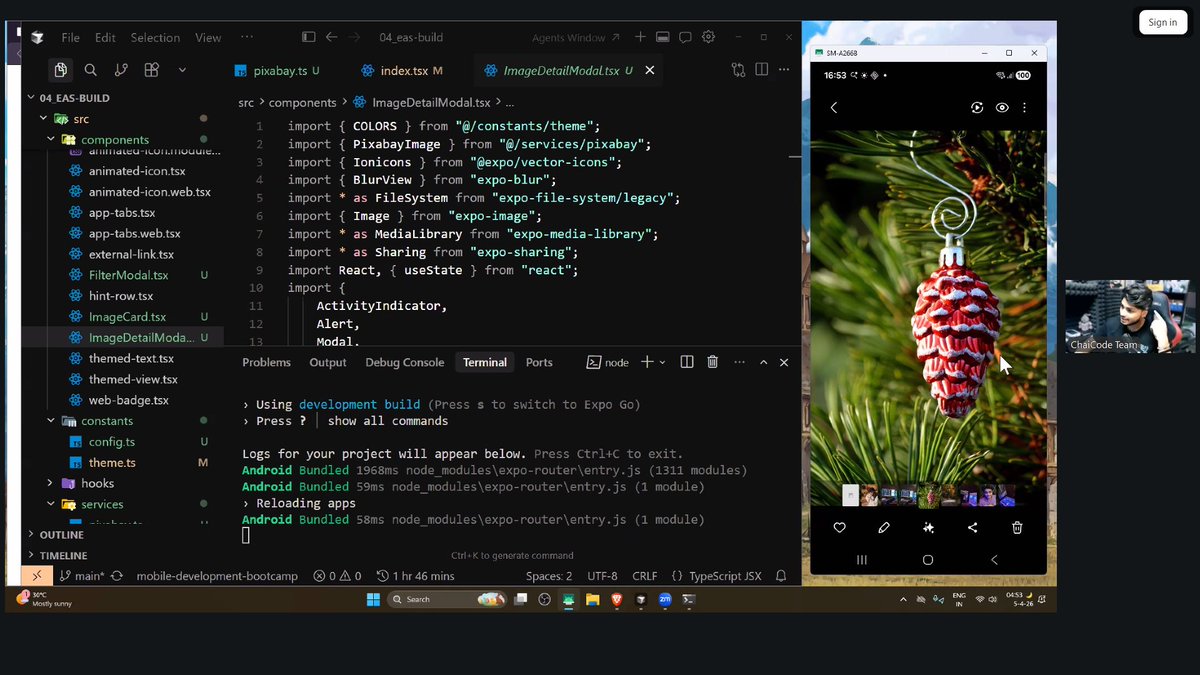Switch to the index.tsx editor tab
This screenshot has width=1200, height=675.
click(402, 71)
